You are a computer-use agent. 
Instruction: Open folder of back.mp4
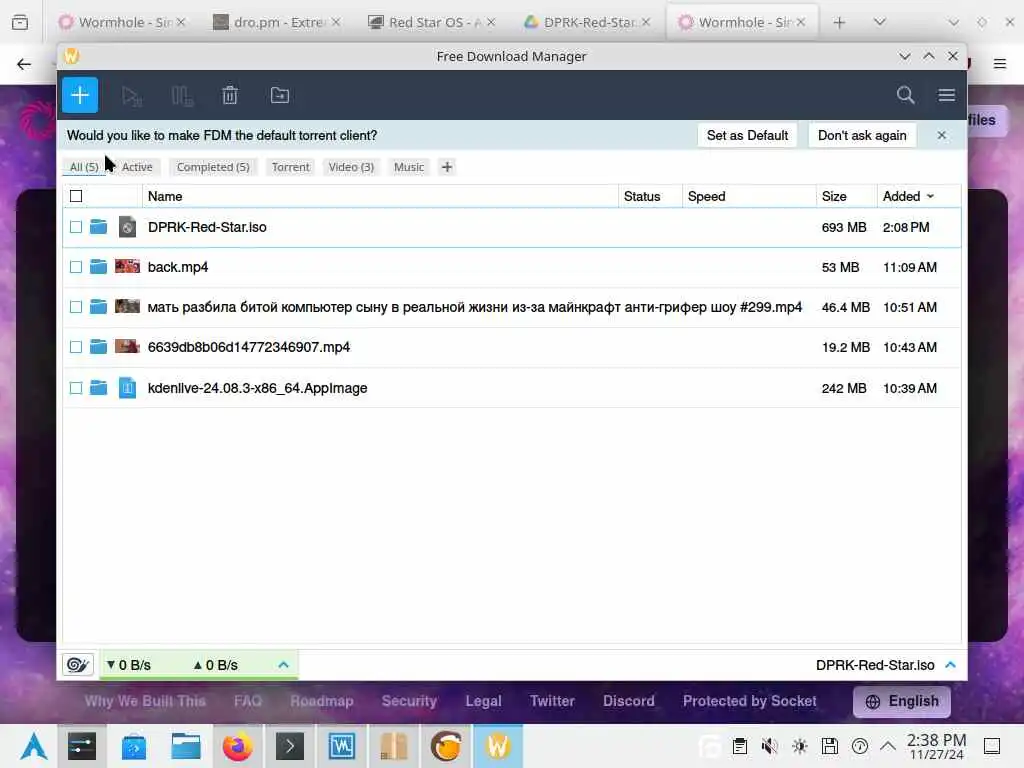click(x=99, y=267)
